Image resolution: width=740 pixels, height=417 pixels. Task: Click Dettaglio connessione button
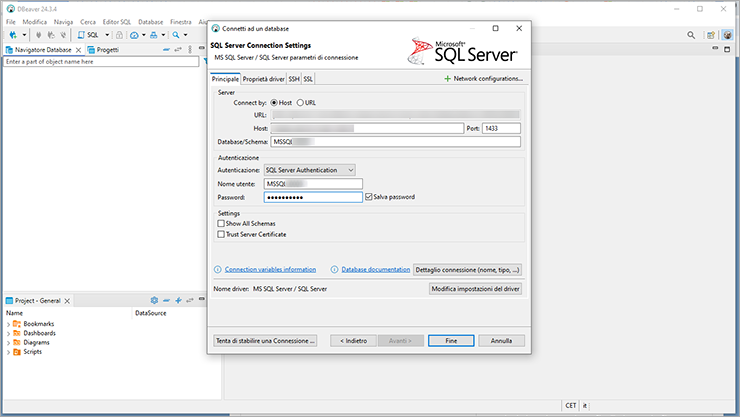click(x=467, y=270)
